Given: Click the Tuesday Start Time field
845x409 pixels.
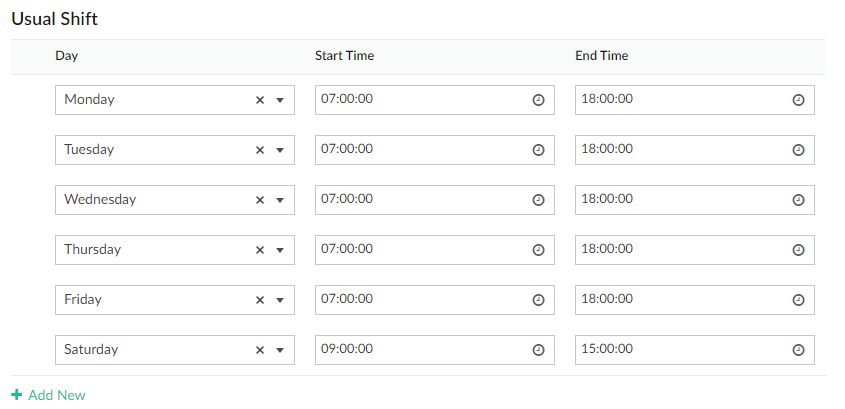Looking at the screenshot, I should click(x=420, y=150).
